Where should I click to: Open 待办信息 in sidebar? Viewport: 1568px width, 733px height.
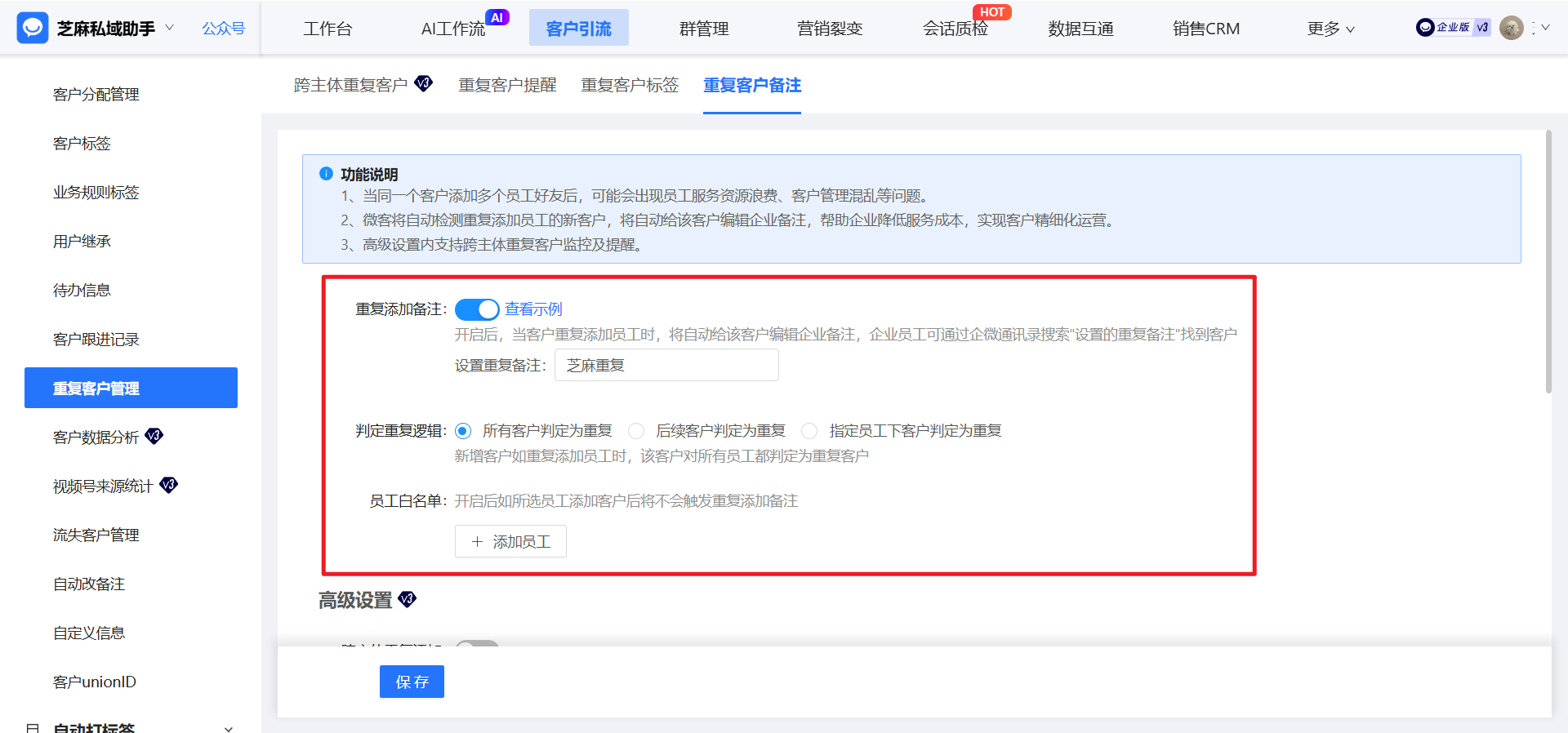(x=82, y=291)
